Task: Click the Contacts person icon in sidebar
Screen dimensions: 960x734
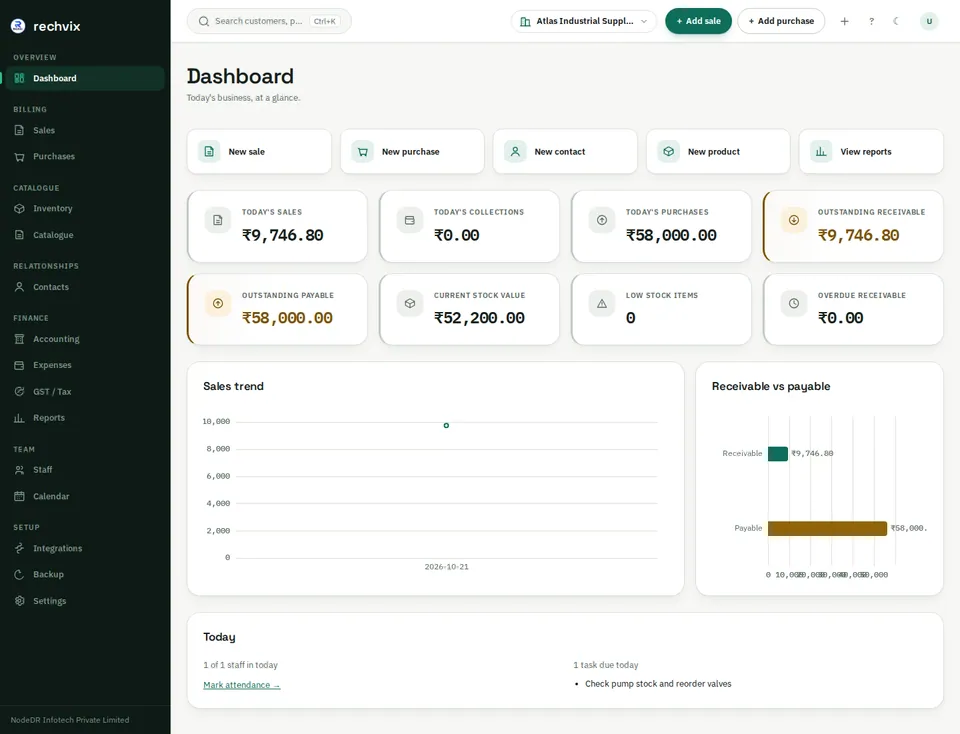Action: (20, 287)
